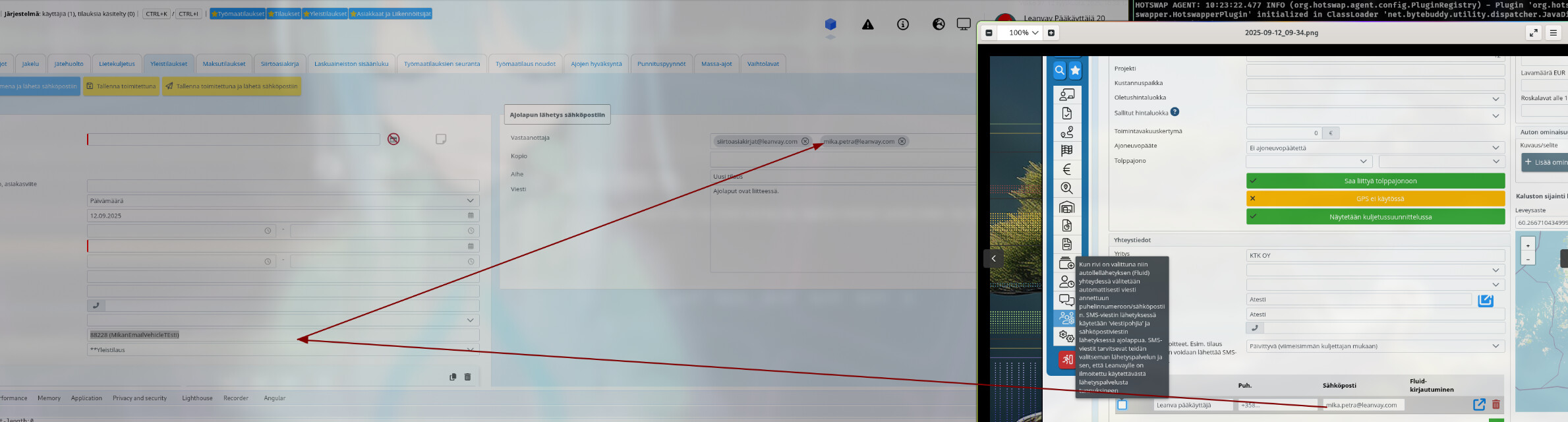Open the info circle icon in header
Image resolution: width=1568 pixels, height=422 pixels.
click(902, 24)
